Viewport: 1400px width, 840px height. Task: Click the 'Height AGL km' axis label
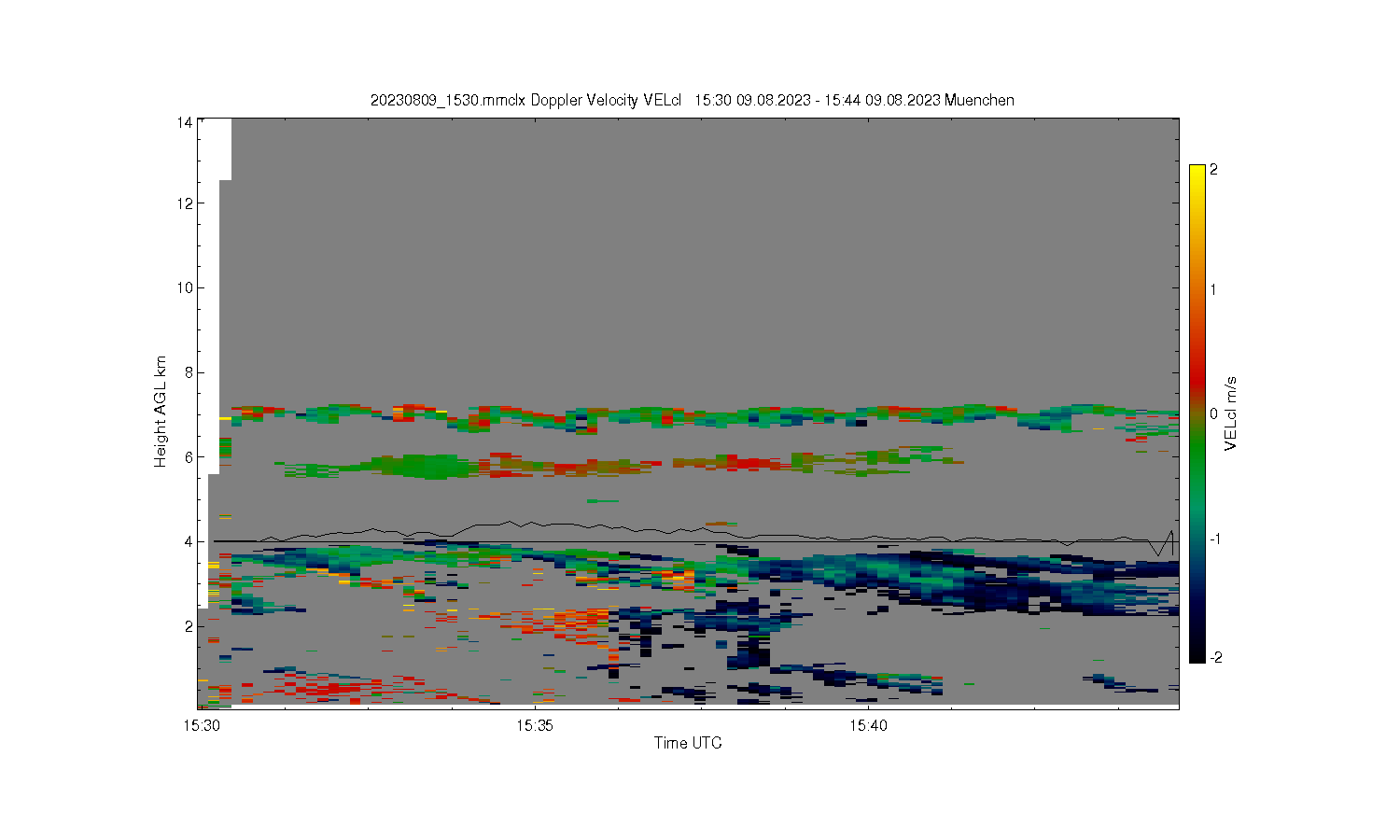(161, 412)
